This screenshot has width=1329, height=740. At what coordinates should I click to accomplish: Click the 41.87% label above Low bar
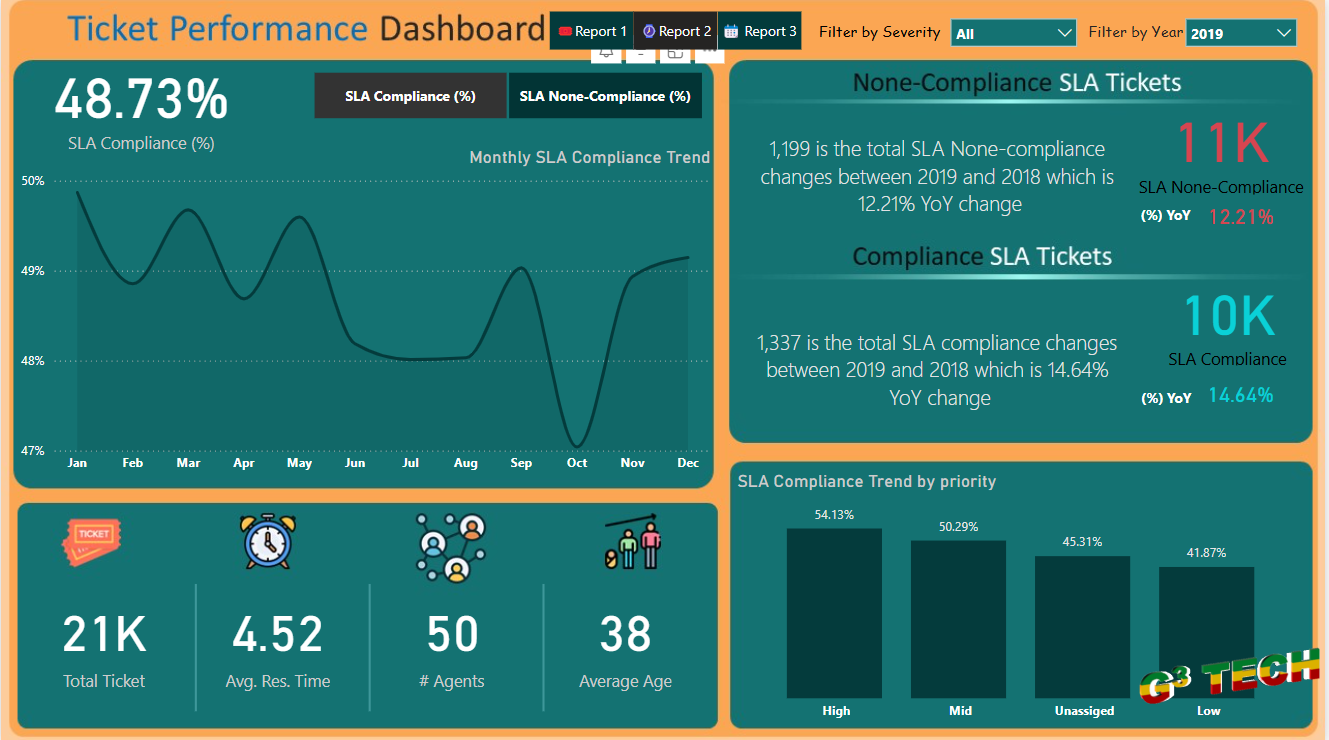coord(1206,553)
